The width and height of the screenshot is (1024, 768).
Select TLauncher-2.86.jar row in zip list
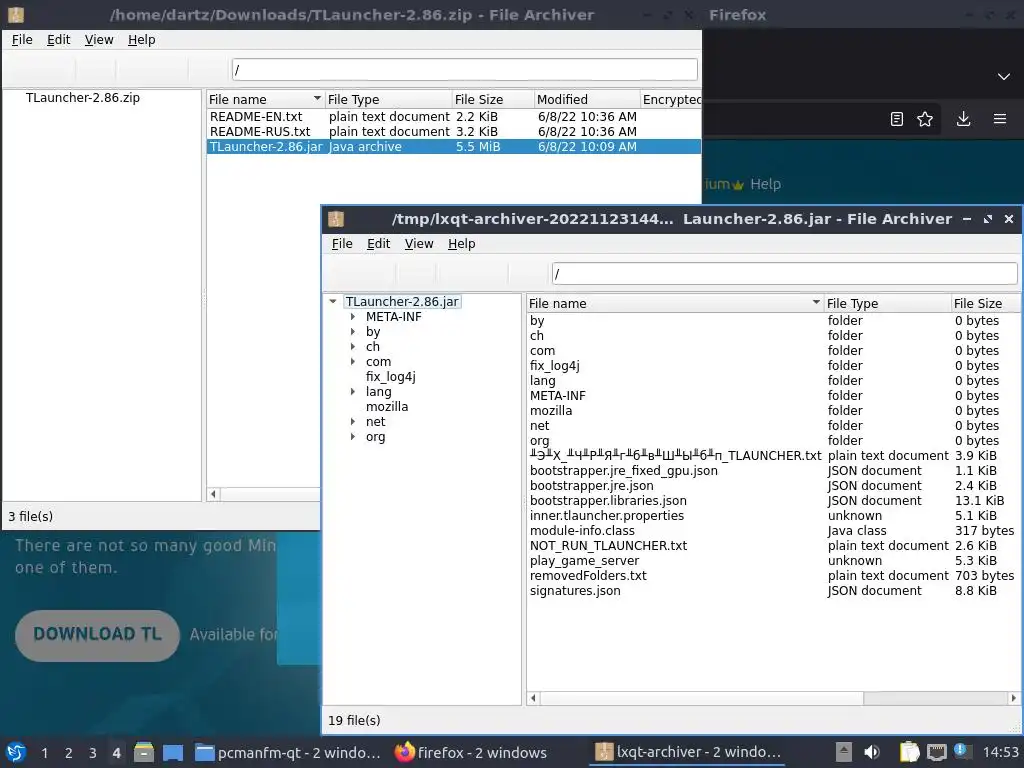(x=454, y=147)
